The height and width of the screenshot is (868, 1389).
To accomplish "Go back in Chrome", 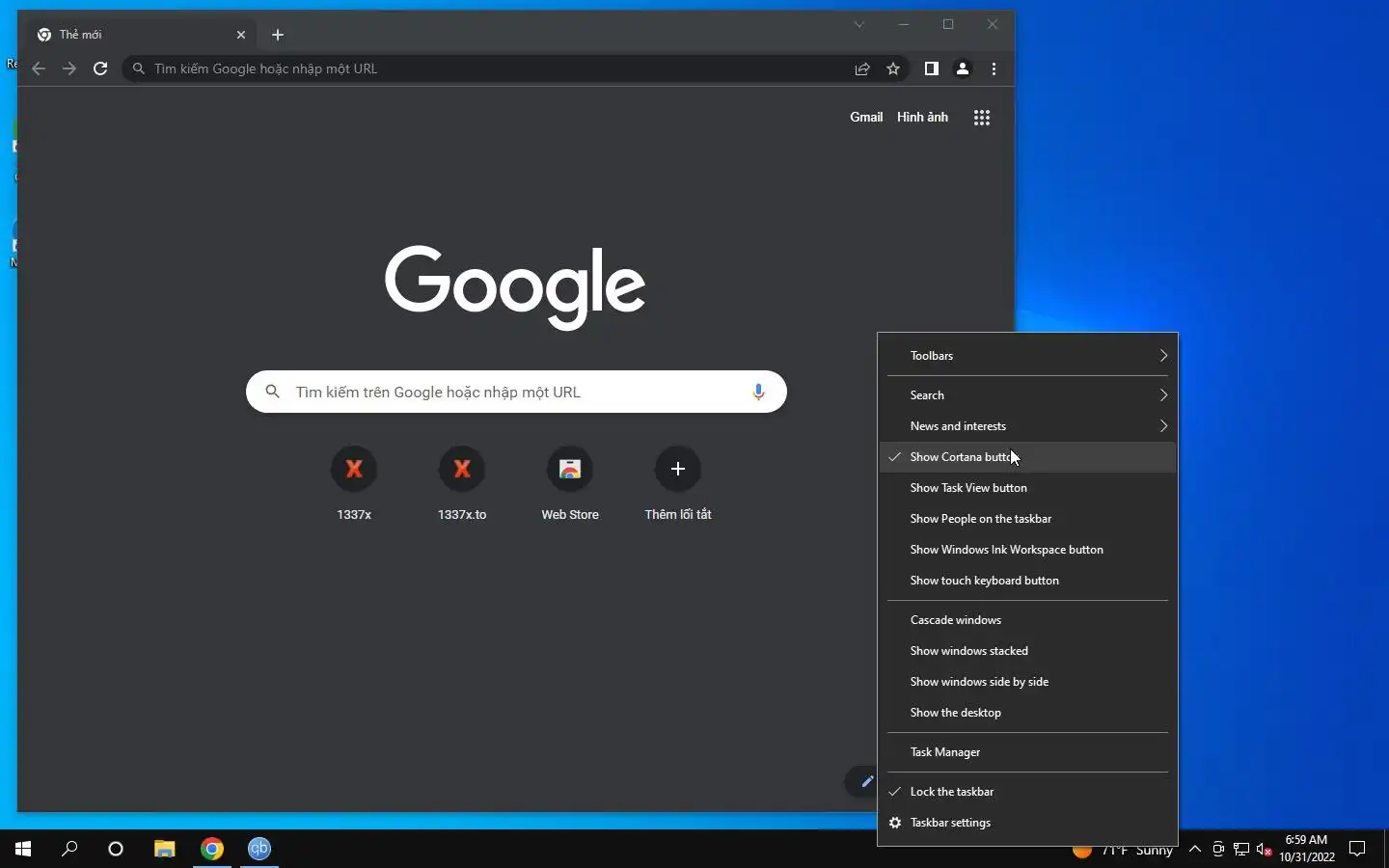I will click(x=39, y=68).
